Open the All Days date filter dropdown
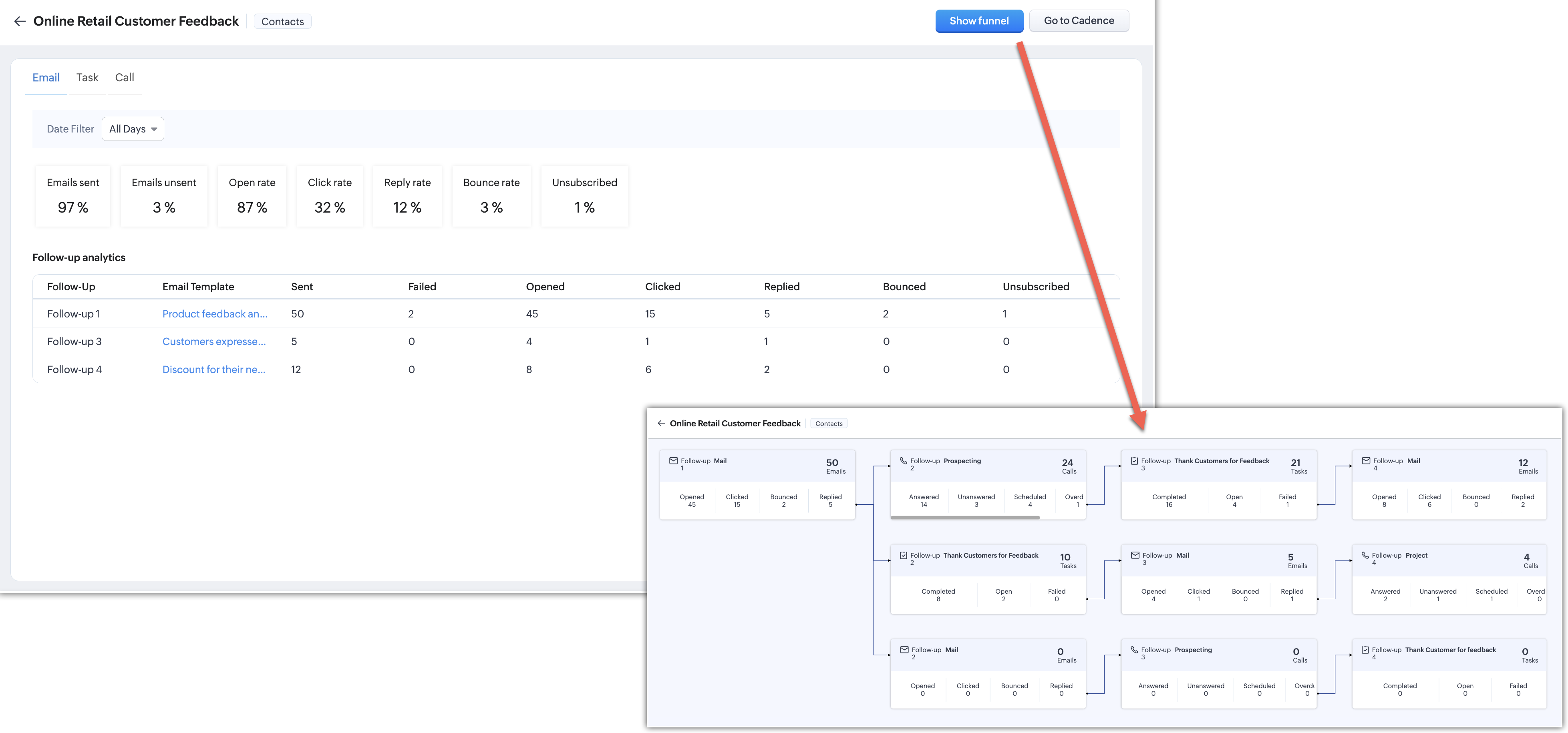 click(133, 129)
